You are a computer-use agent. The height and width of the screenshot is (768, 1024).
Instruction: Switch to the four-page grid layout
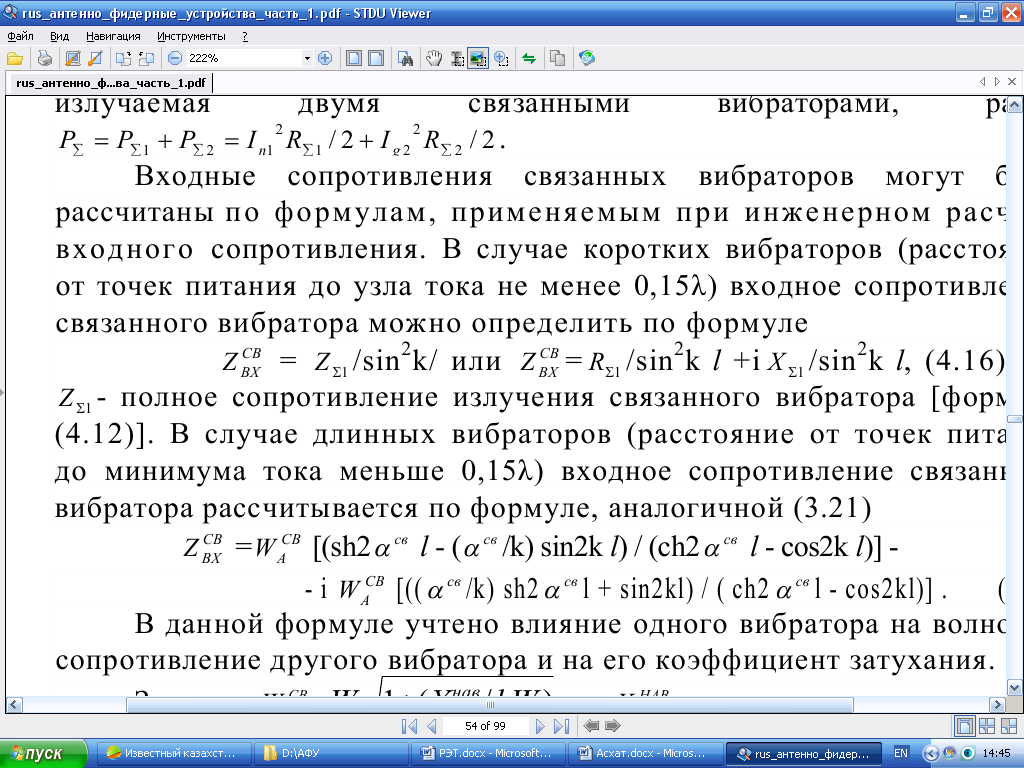click(x=987, y=726)
